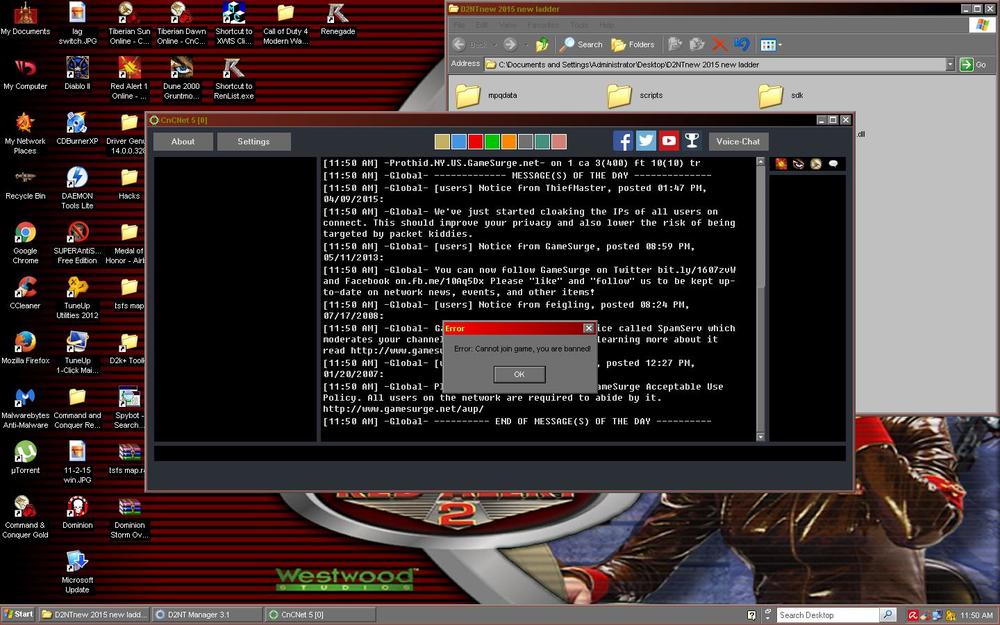This screenshot has width=1000, height=625.
Task: Click the help question mark icon in taskbar
Action: tap(751, 615)
